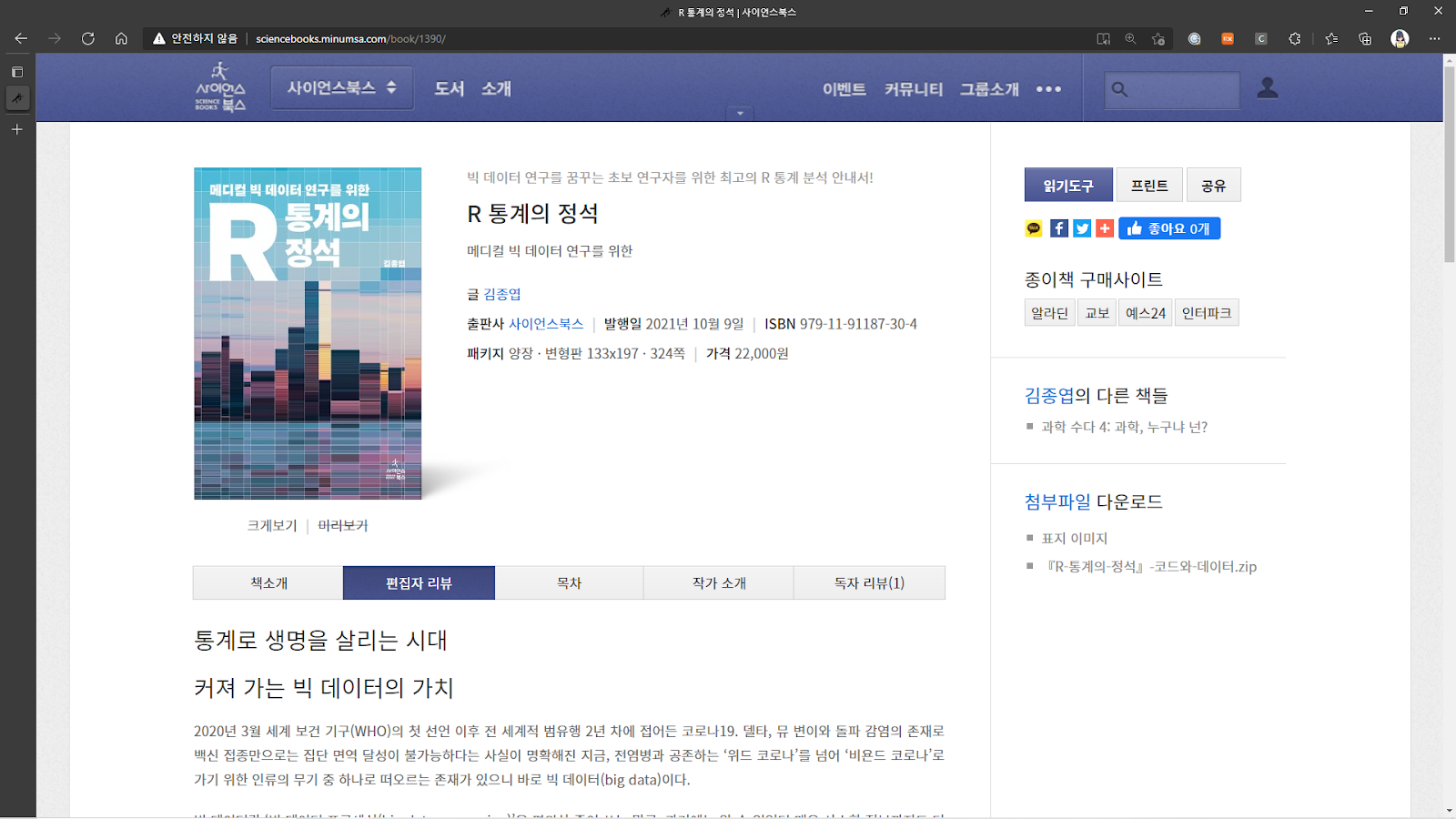Click the not-secure warning icon
This screenshot has height=819, width=1456.
159,38
